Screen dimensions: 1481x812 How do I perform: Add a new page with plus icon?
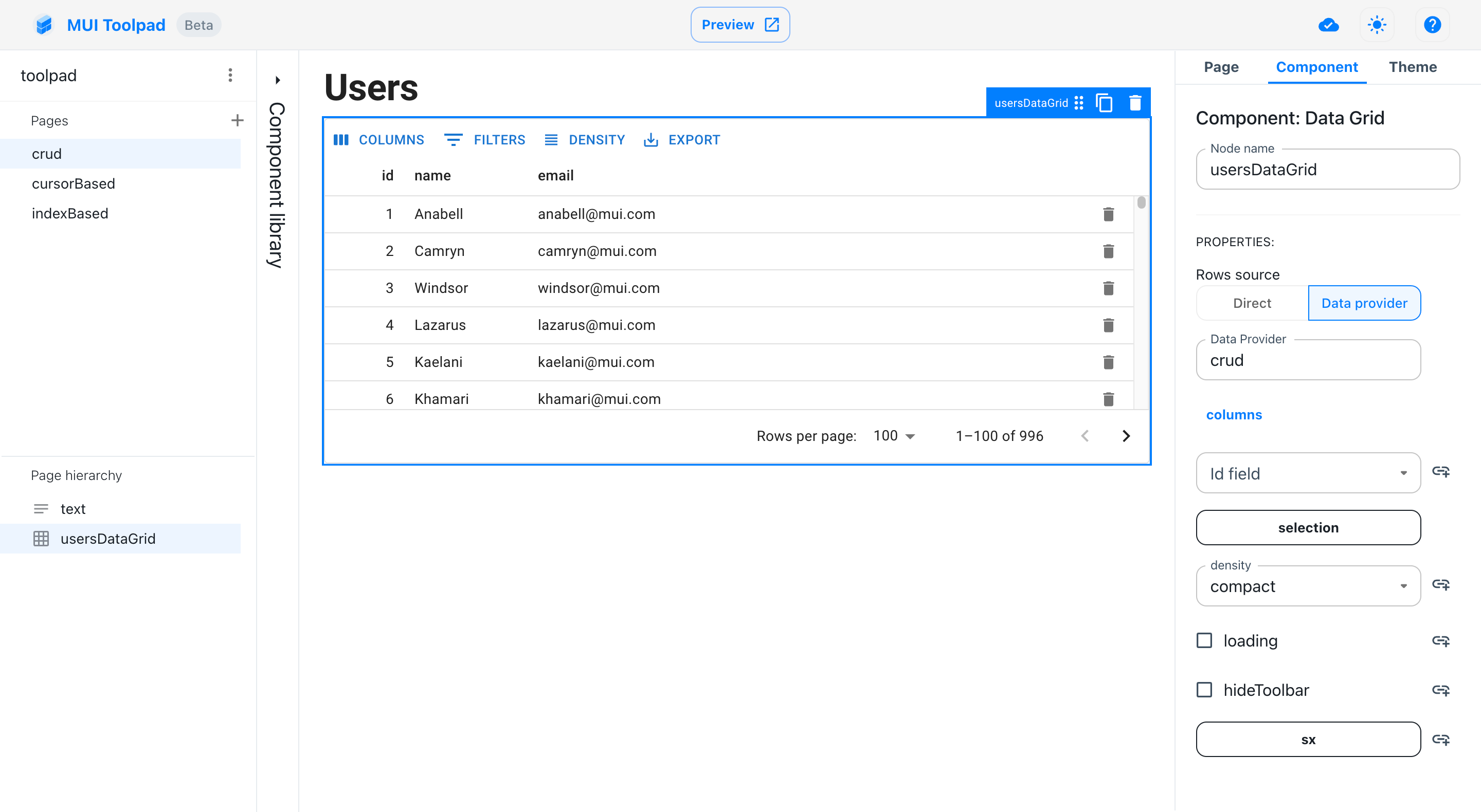pos(237,120)
